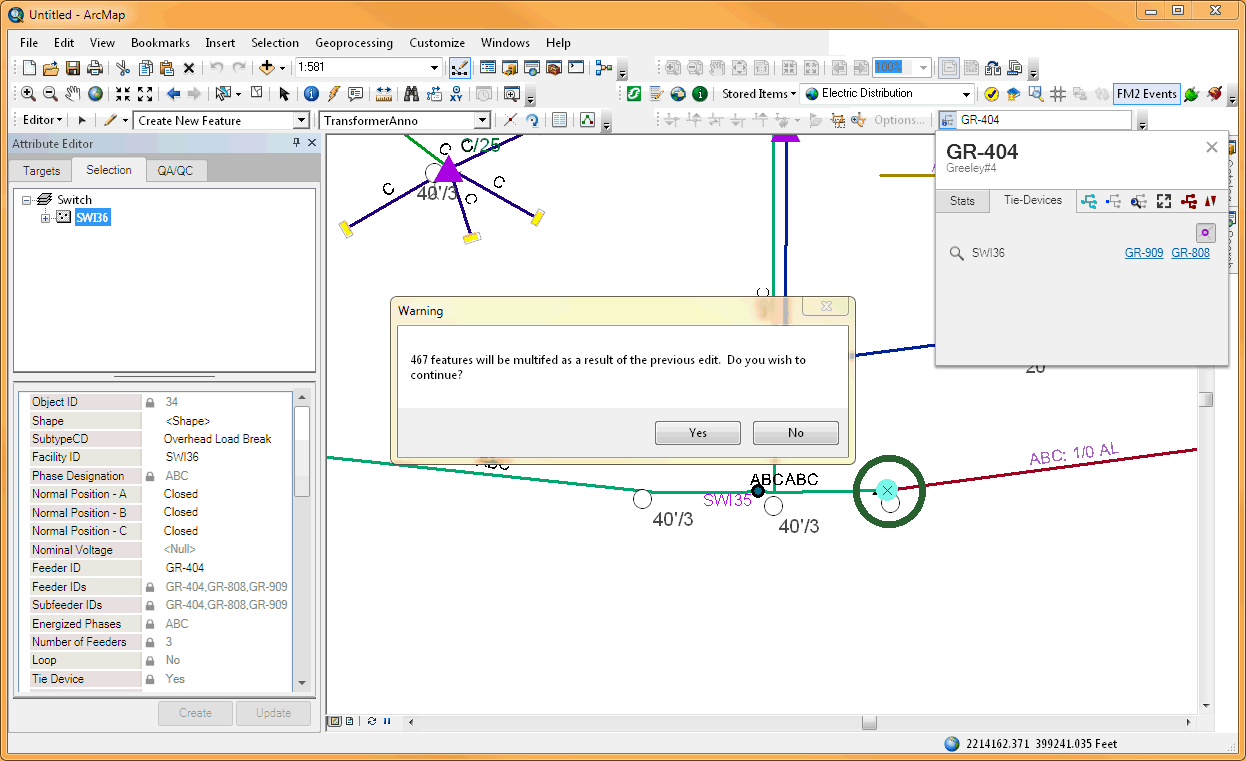This screenshot has width=1246, height=761.
Task: Activate the Pan tool
Action: click(x=73, y=93)
